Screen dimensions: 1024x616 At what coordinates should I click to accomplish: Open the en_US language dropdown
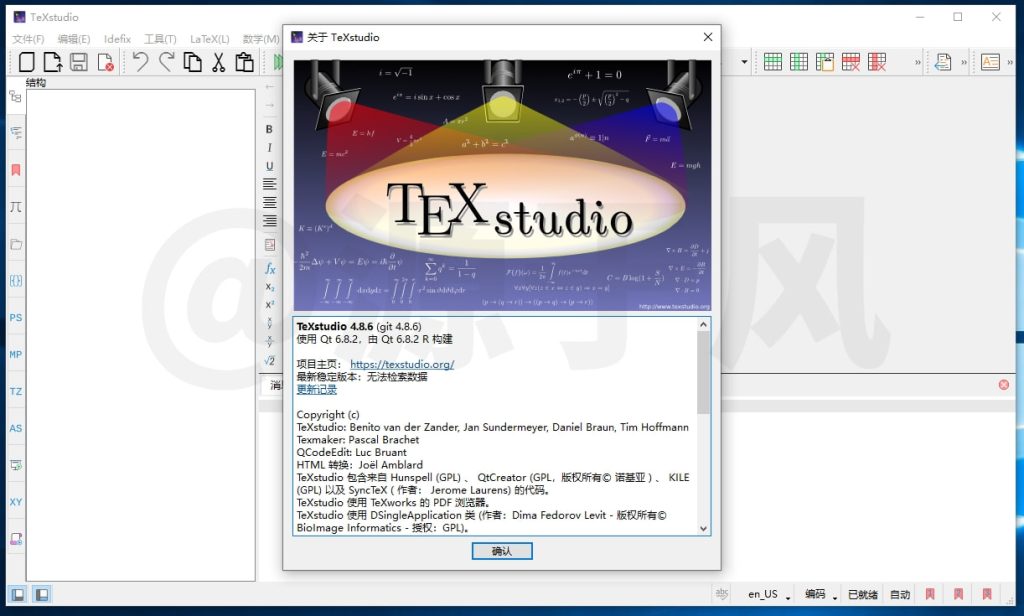pos(769,594)
